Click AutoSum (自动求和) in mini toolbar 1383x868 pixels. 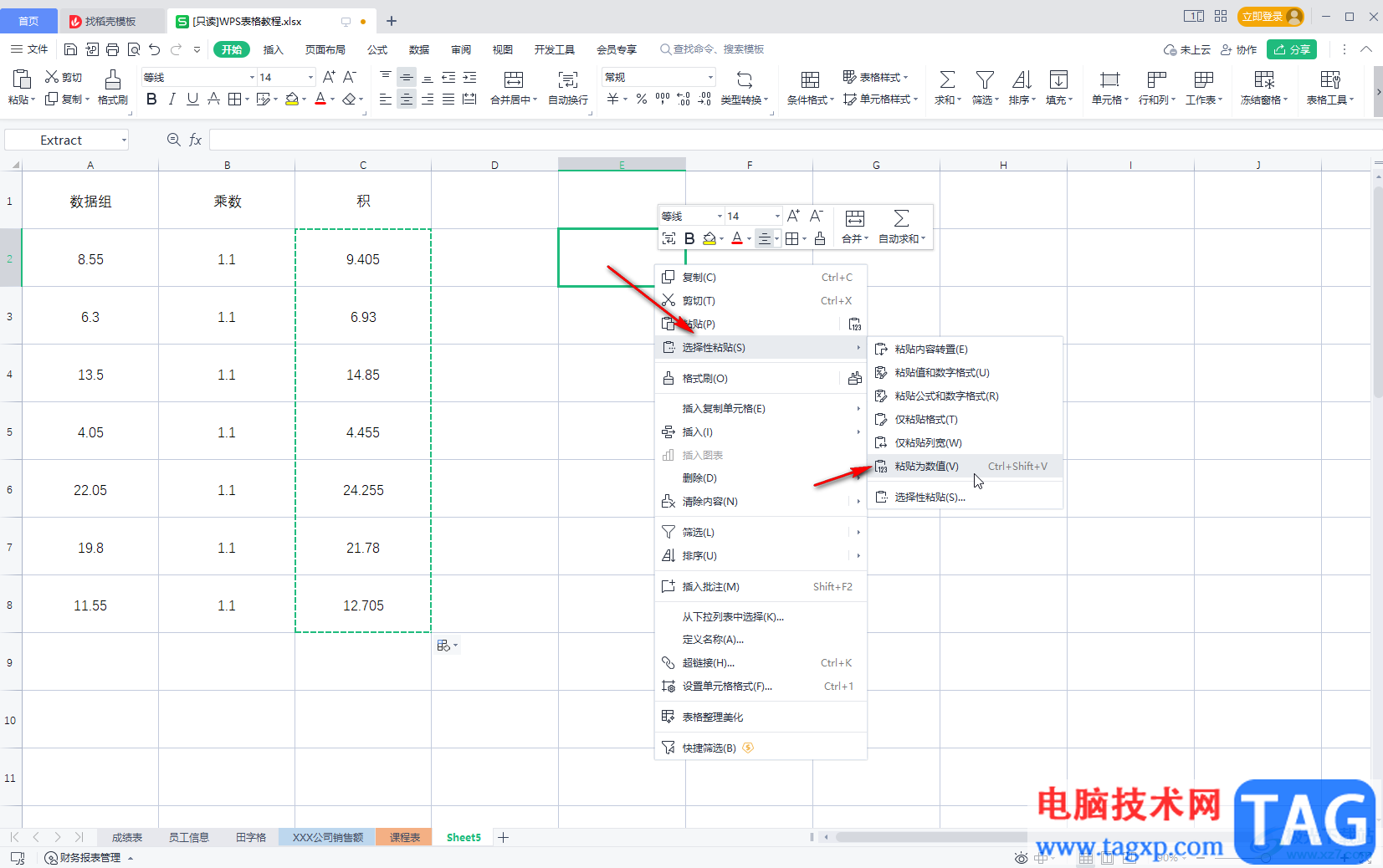(x=902, y=227)
